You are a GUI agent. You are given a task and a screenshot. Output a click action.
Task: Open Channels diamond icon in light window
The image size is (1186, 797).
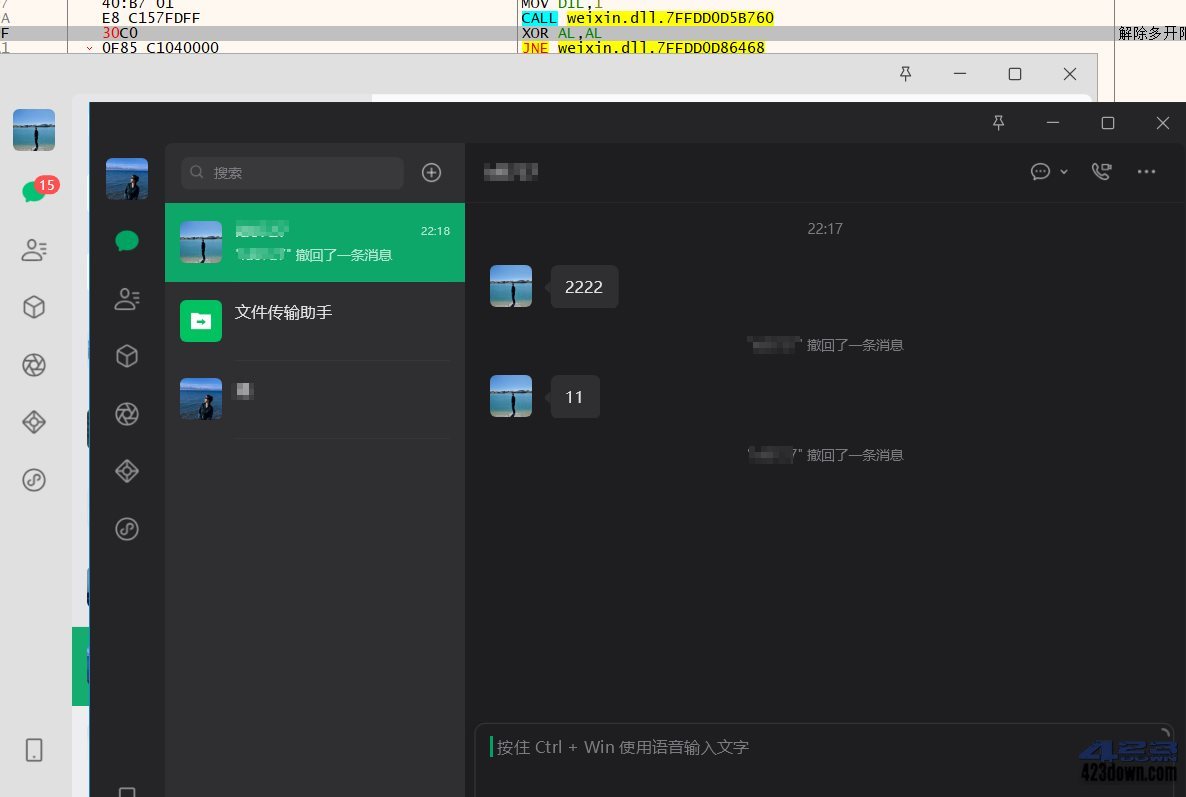coord(34,422)
